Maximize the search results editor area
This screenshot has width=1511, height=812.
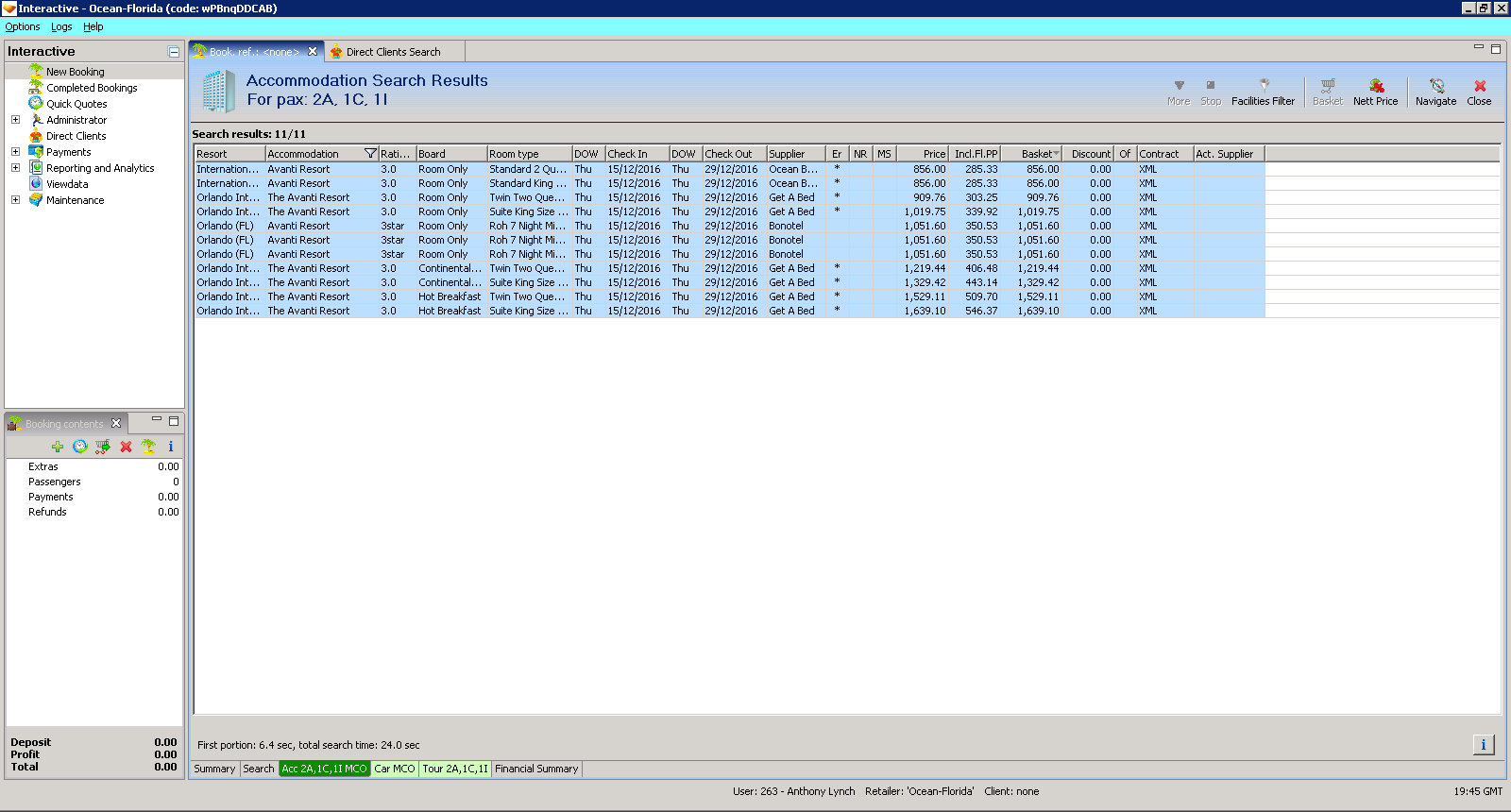(x=1496, y=49)
